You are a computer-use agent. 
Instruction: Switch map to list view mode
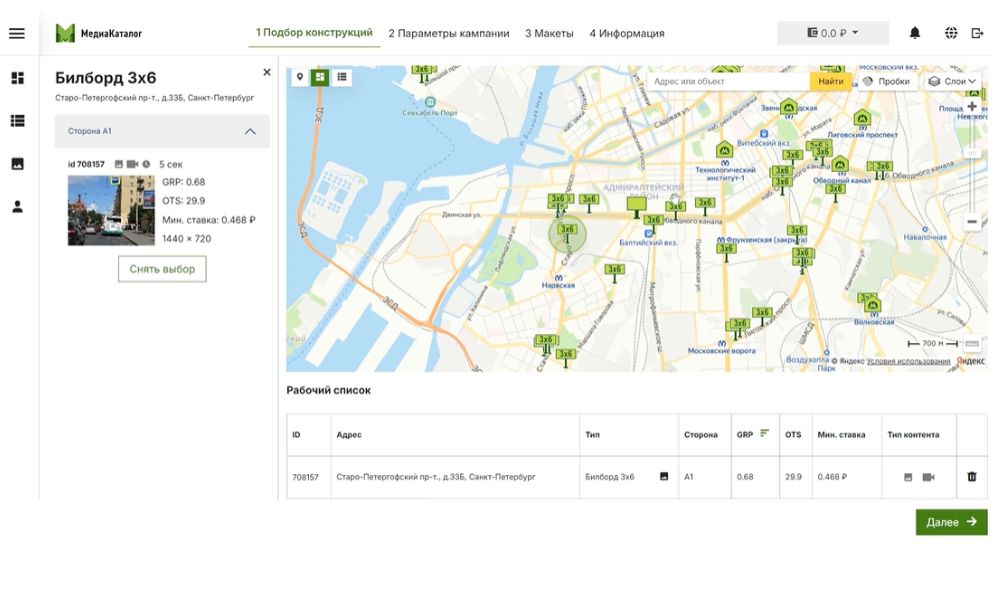pos(342,77)
